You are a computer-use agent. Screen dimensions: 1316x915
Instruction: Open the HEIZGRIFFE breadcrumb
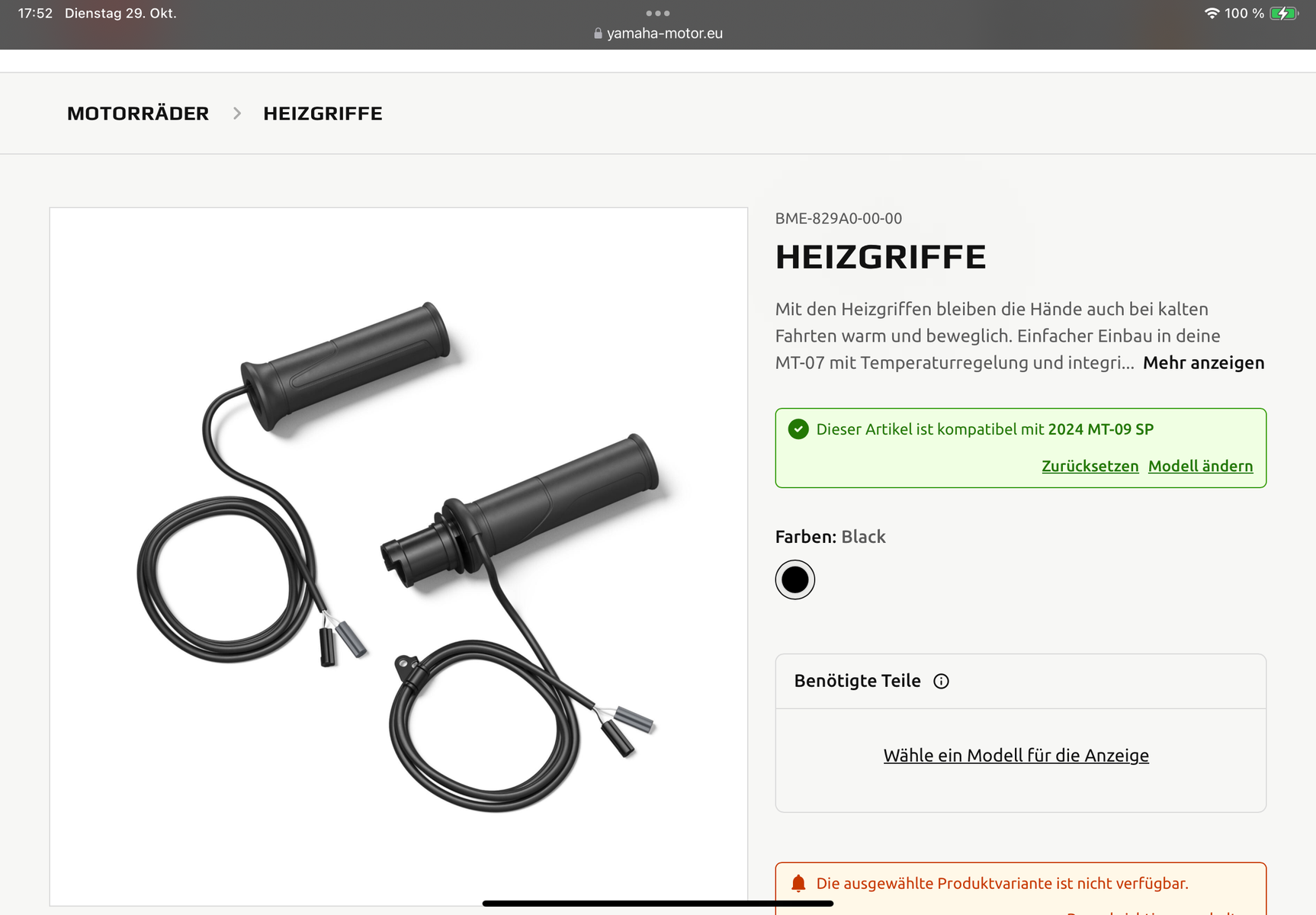click(323, 114)
